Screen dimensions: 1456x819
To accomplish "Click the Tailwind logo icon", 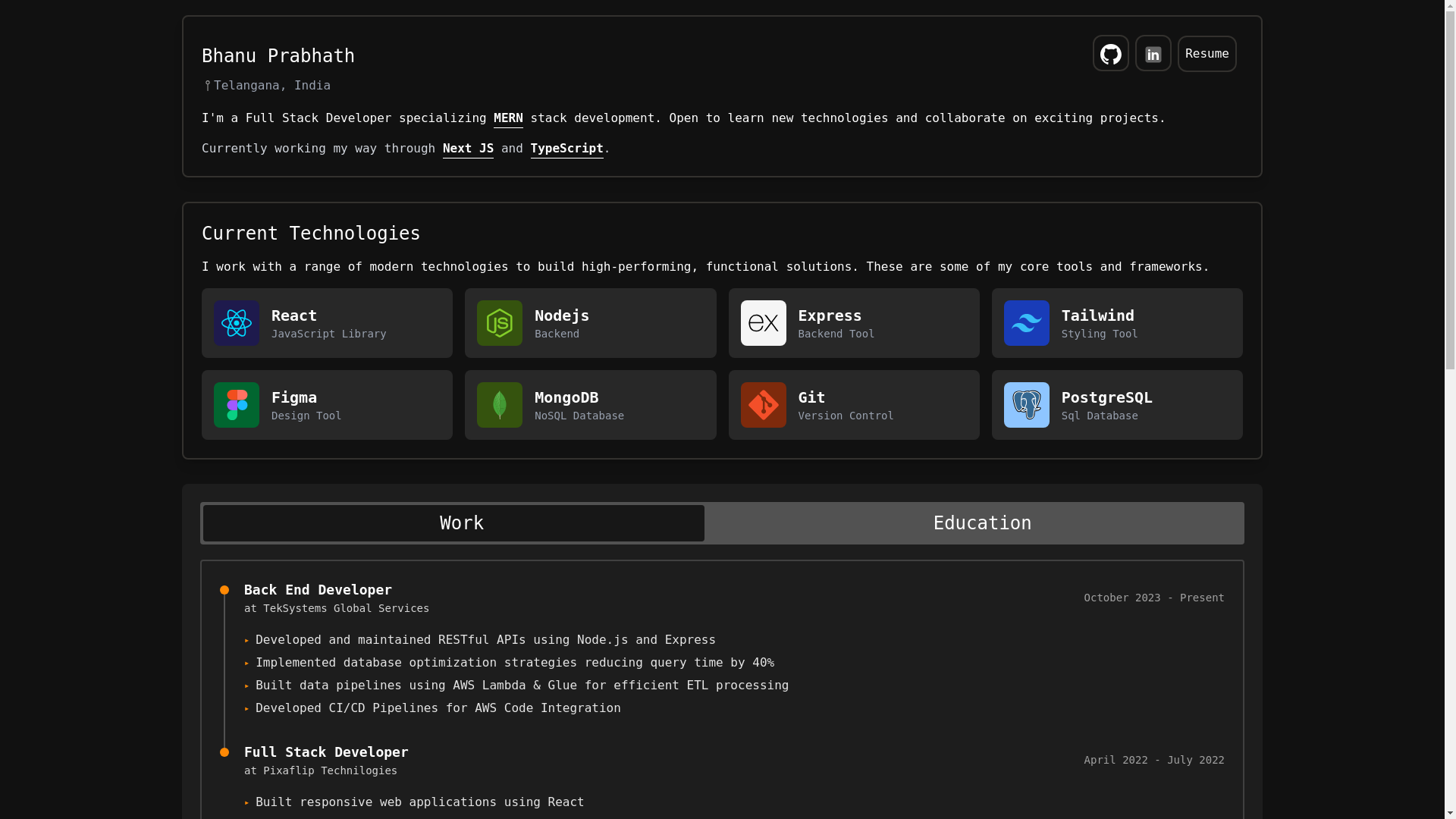I will (1026, 323).
